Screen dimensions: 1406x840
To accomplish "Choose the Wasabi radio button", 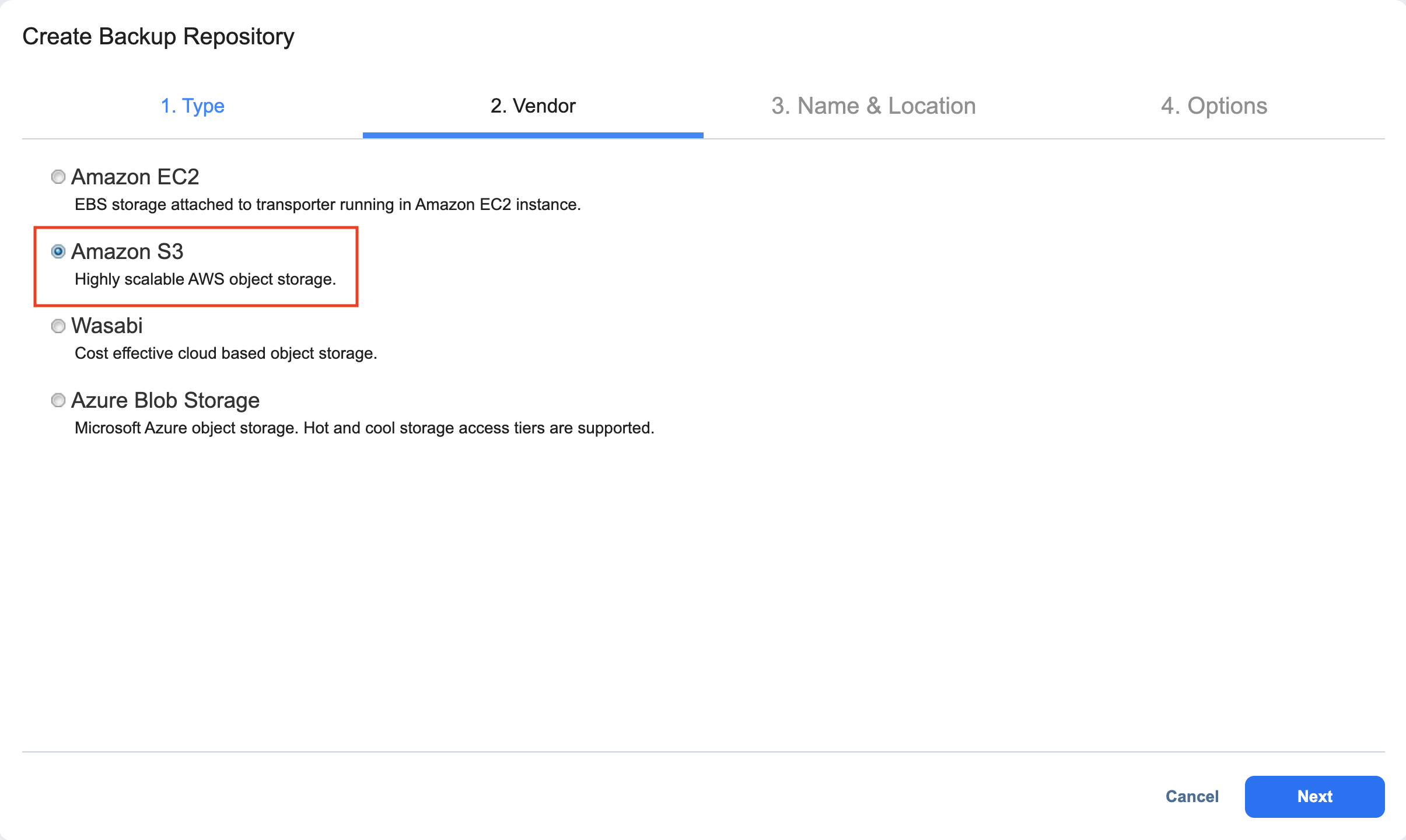I will tap(58, 326).
